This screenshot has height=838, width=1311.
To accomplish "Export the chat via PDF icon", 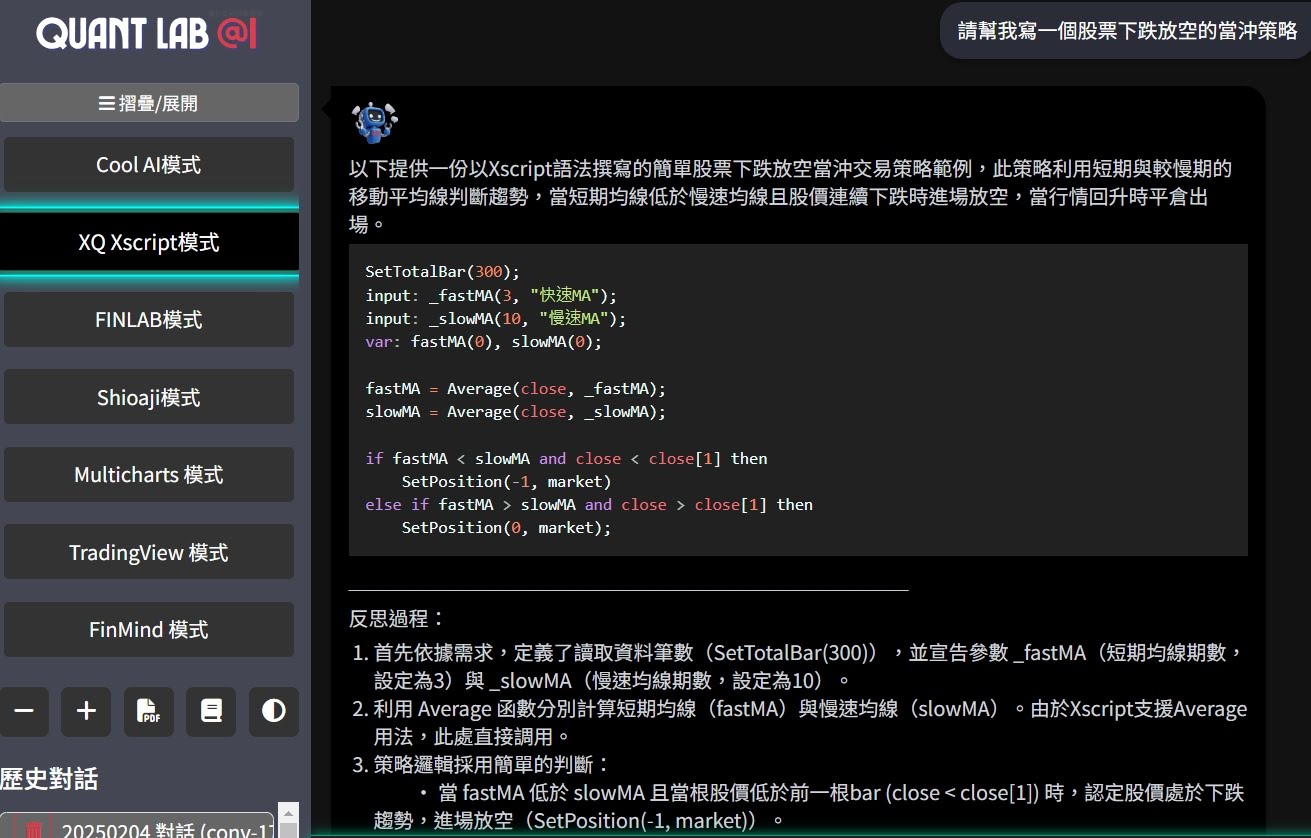I will coord(148,711).
